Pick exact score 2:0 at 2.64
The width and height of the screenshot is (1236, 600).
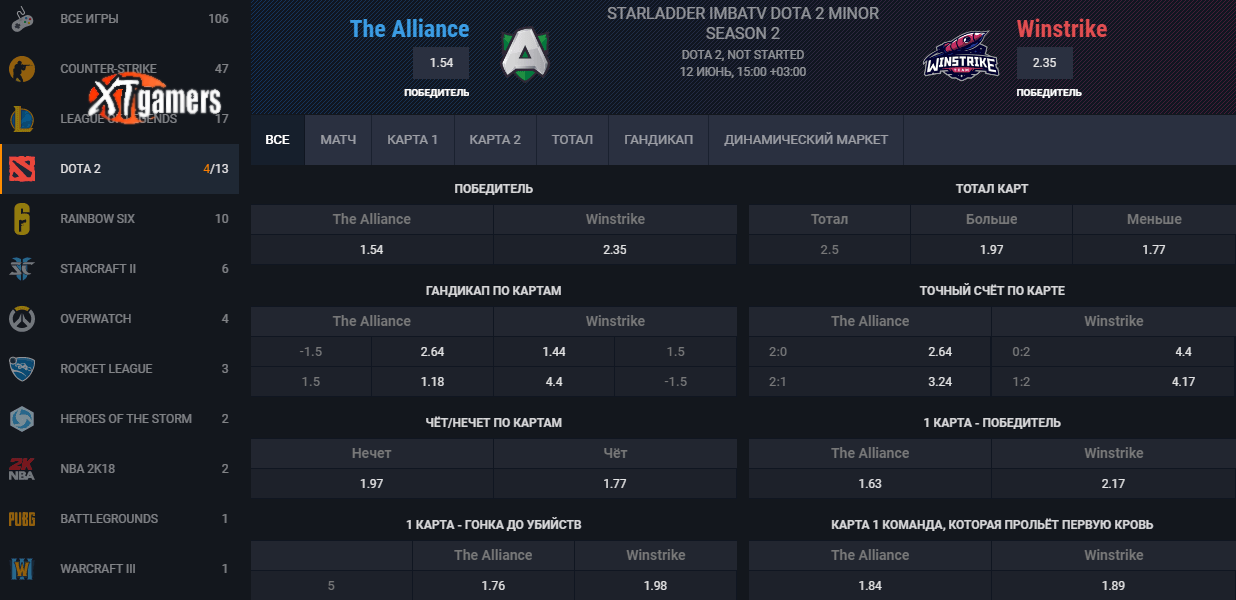click(870, 352)
